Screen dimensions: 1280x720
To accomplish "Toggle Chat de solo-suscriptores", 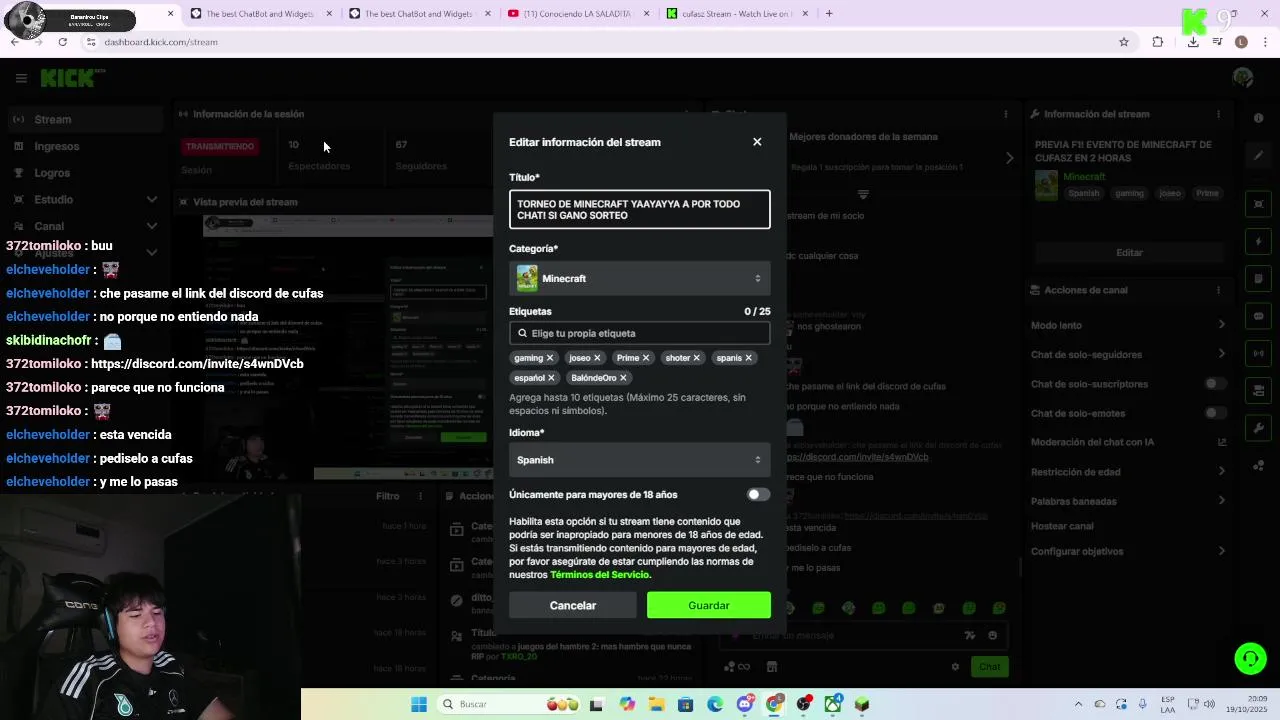I will [1215, 384].
